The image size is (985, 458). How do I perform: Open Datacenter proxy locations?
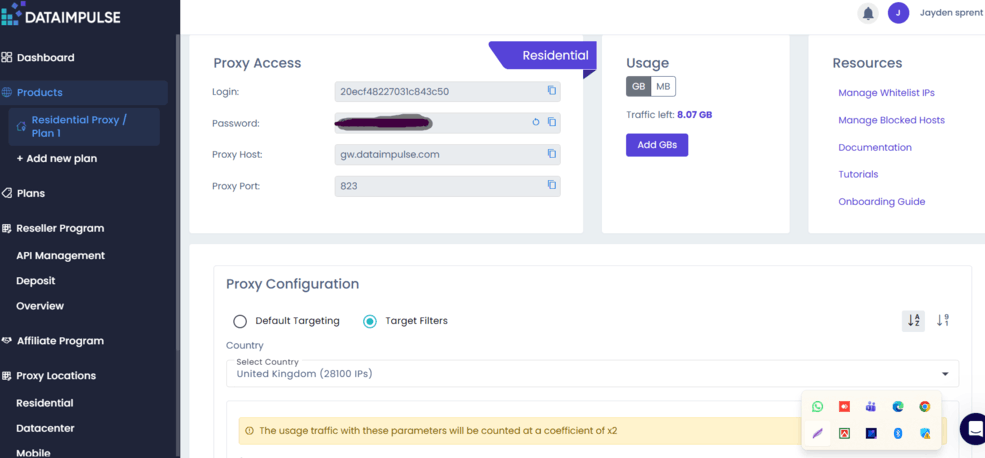(45, 428)
